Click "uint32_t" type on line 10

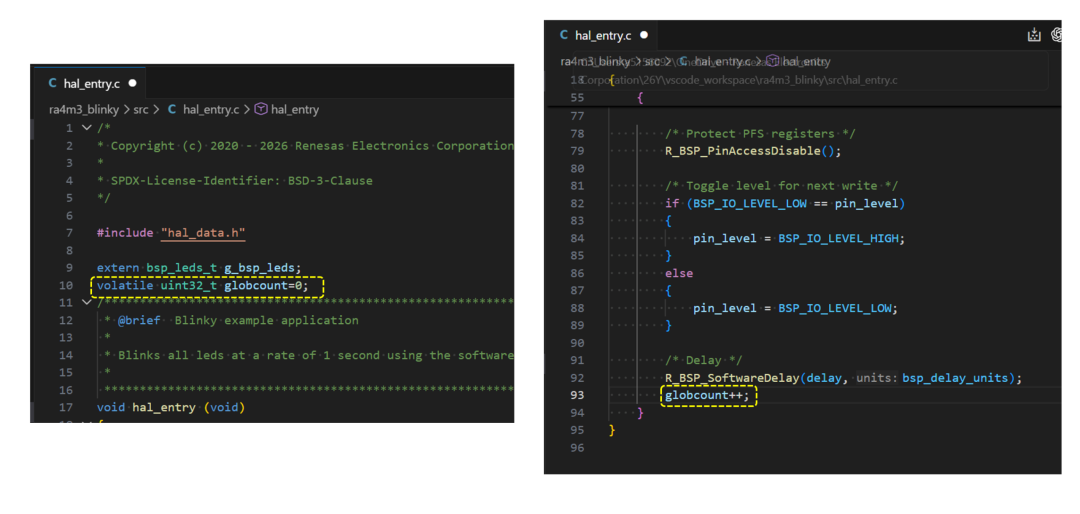click(188, 285)
